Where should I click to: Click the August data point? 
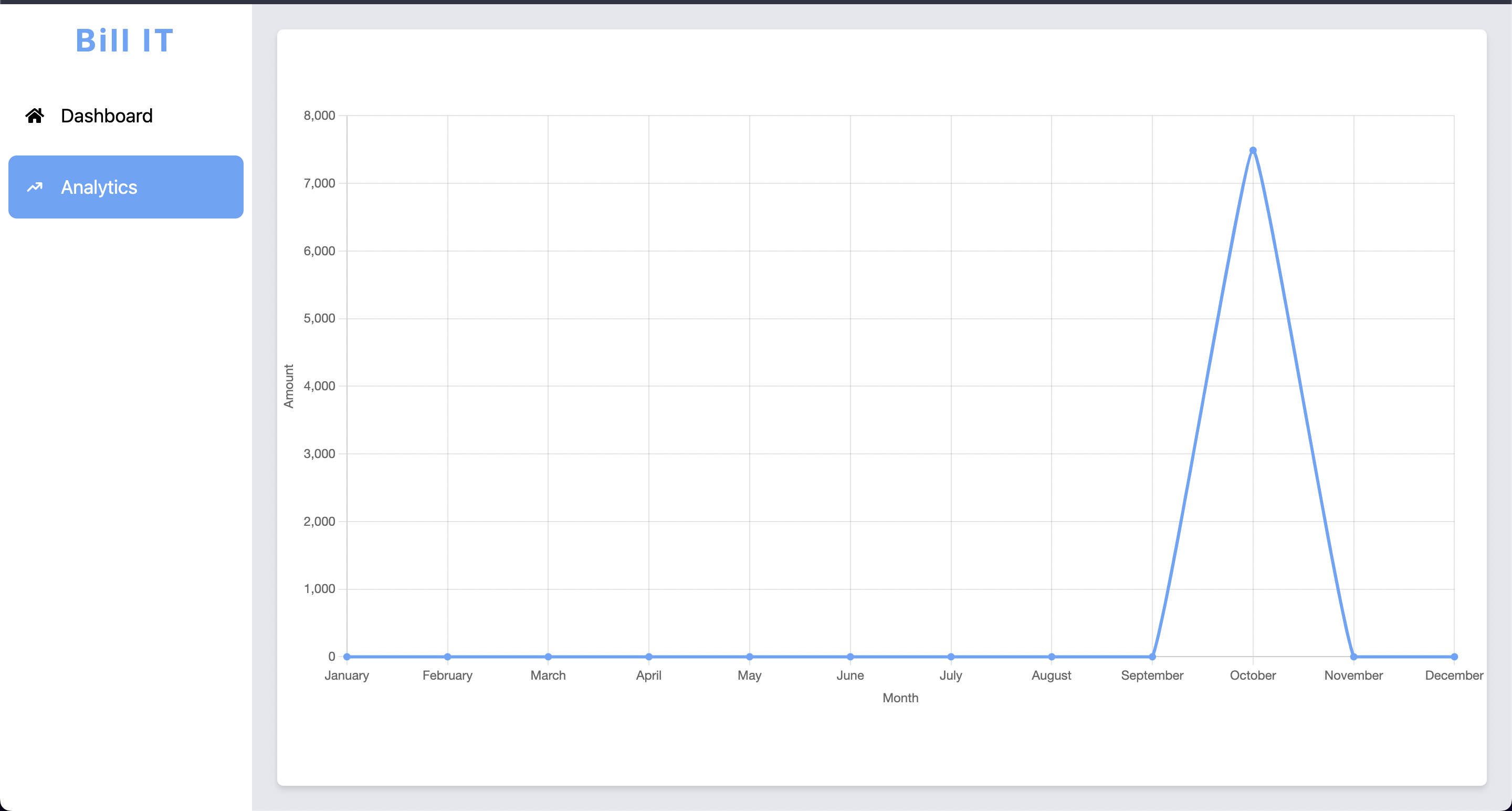tap(1051, 657)
